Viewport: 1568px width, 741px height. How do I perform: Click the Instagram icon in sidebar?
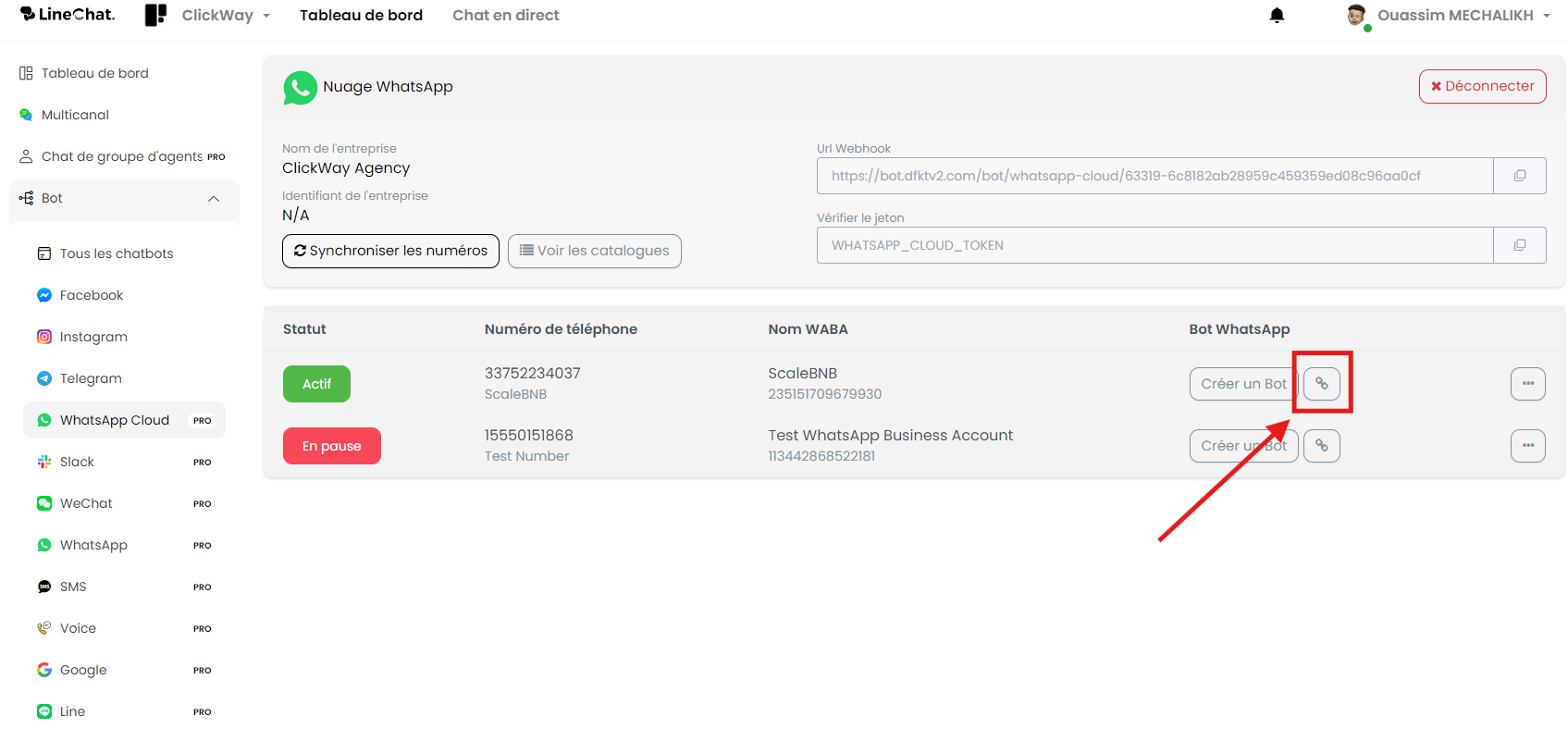(x=44, y=337)
